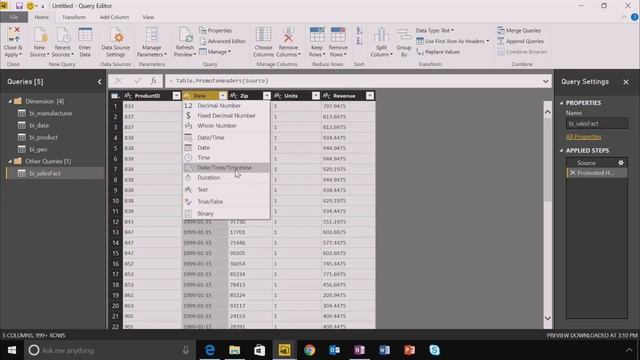The image size is (640, 360).
Task: Click Use First Row As Headers
Action: [452, 41]
